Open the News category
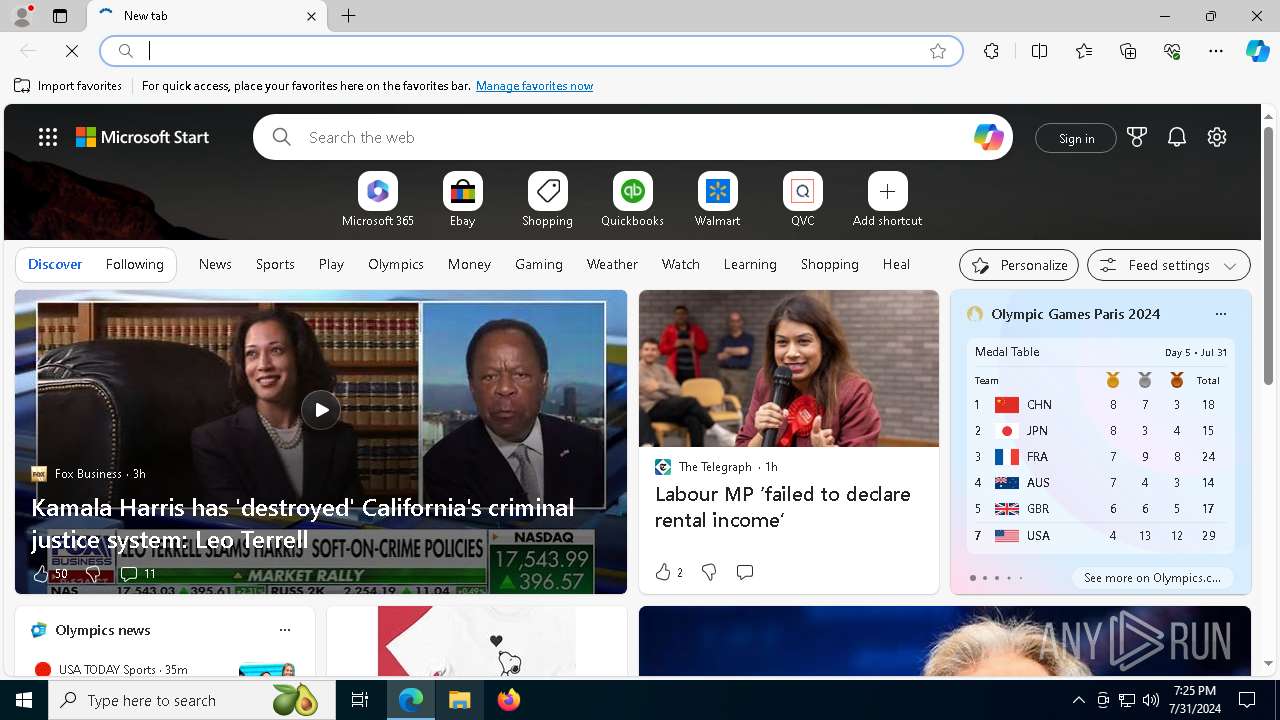This screenshot has width=1280, height=720. 215,264
